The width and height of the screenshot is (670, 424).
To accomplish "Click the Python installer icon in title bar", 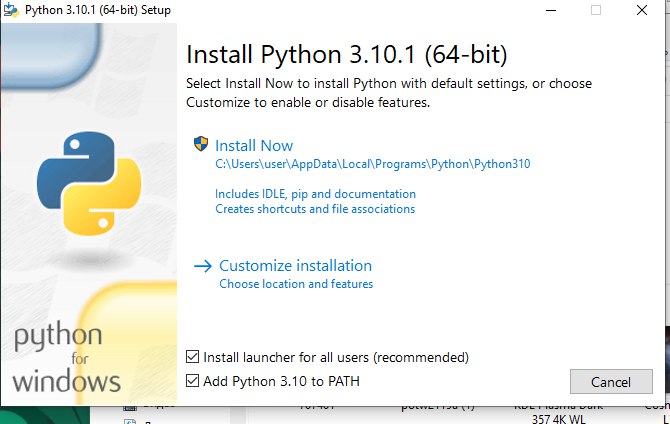I will coord(11,10).
